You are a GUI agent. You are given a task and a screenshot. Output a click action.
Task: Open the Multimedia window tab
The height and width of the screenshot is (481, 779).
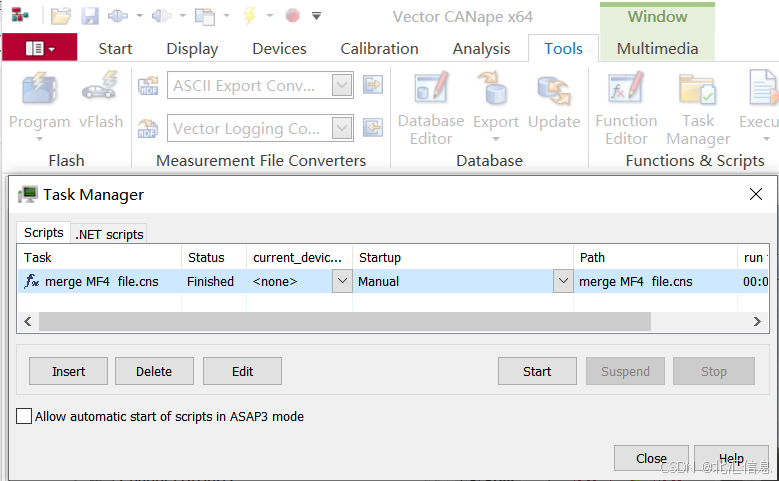[657, 49]
